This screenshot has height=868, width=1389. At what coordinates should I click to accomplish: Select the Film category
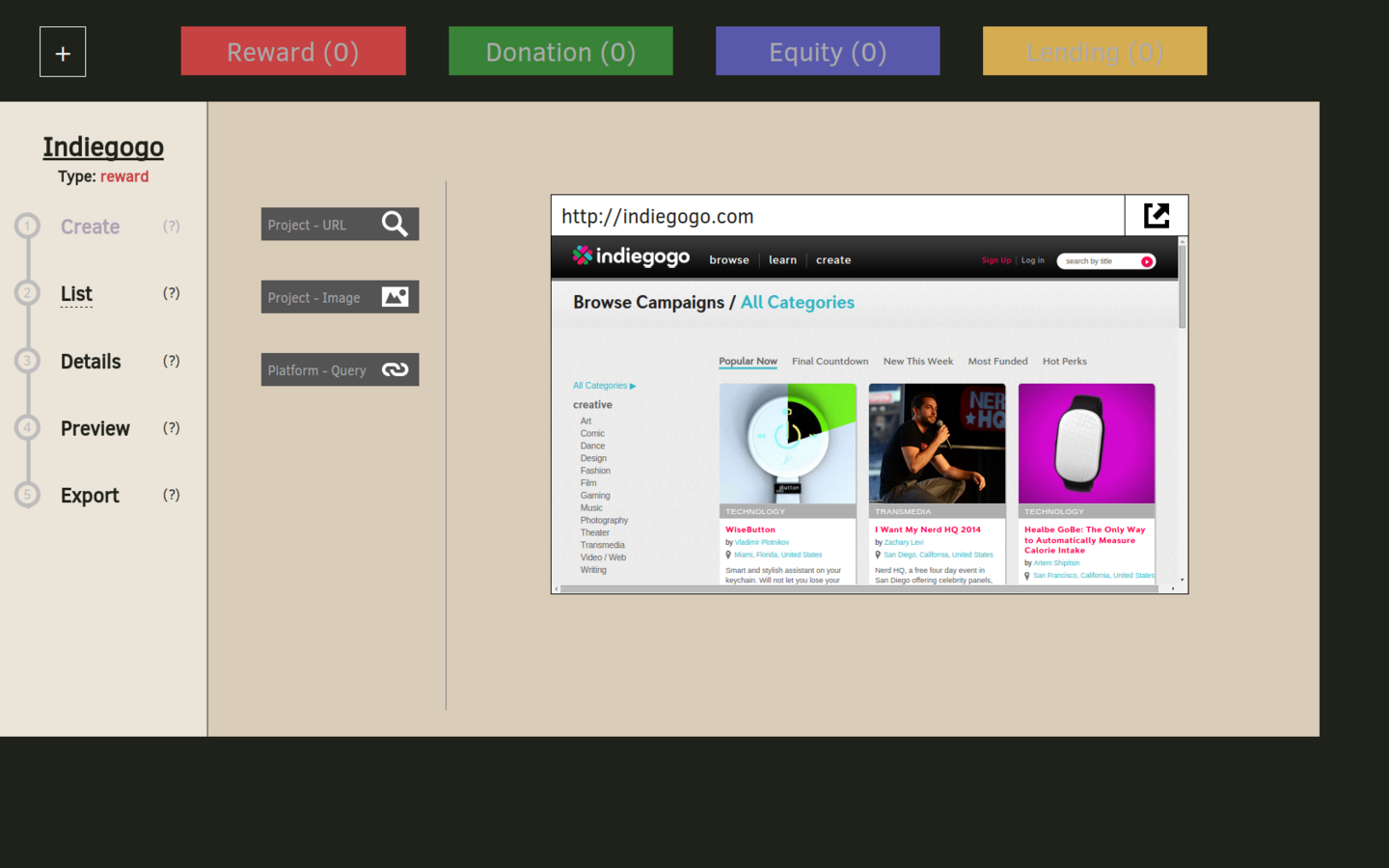coord(588,483)
